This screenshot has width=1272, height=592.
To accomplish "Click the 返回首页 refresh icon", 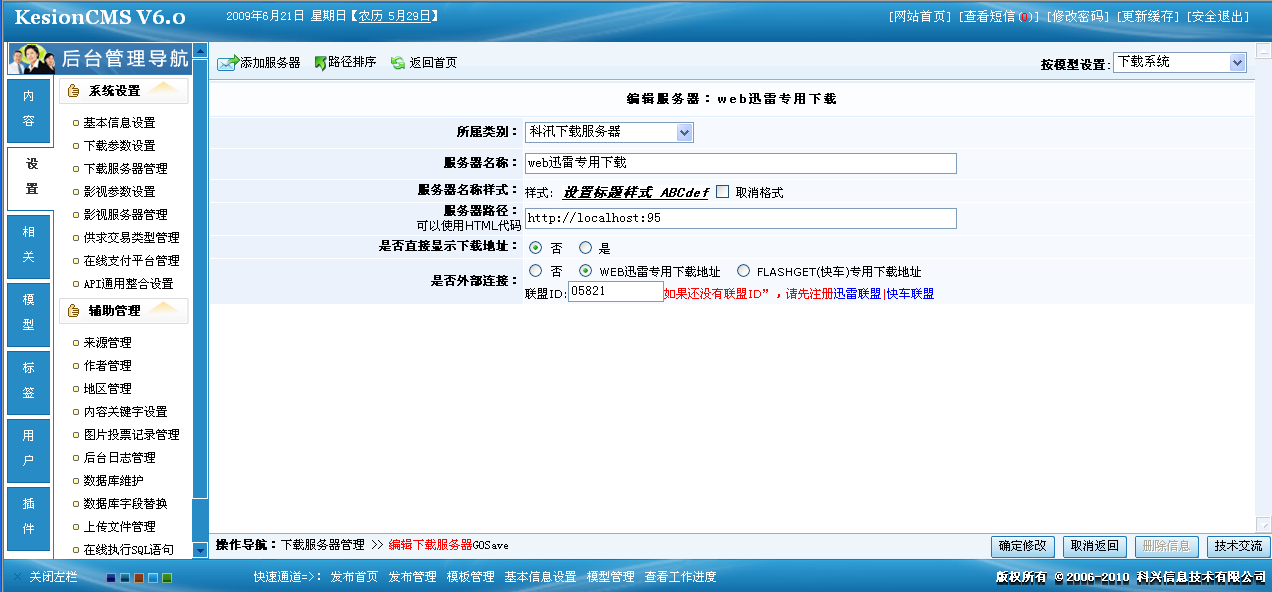I will [x=398, y=63].
